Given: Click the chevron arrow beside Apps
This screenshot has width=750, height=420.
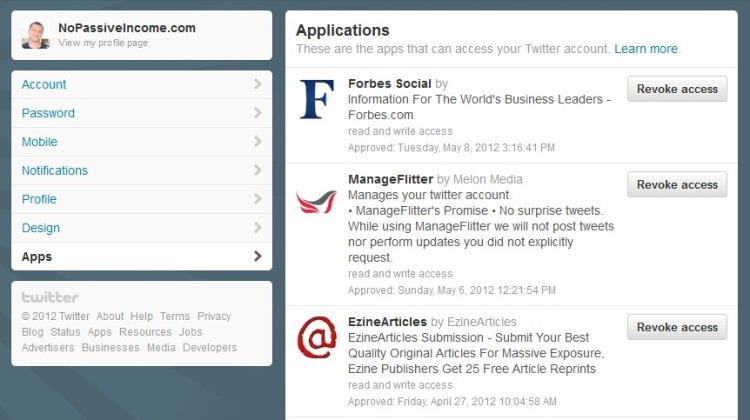Looking at the screenshot, I should [257, 256].
